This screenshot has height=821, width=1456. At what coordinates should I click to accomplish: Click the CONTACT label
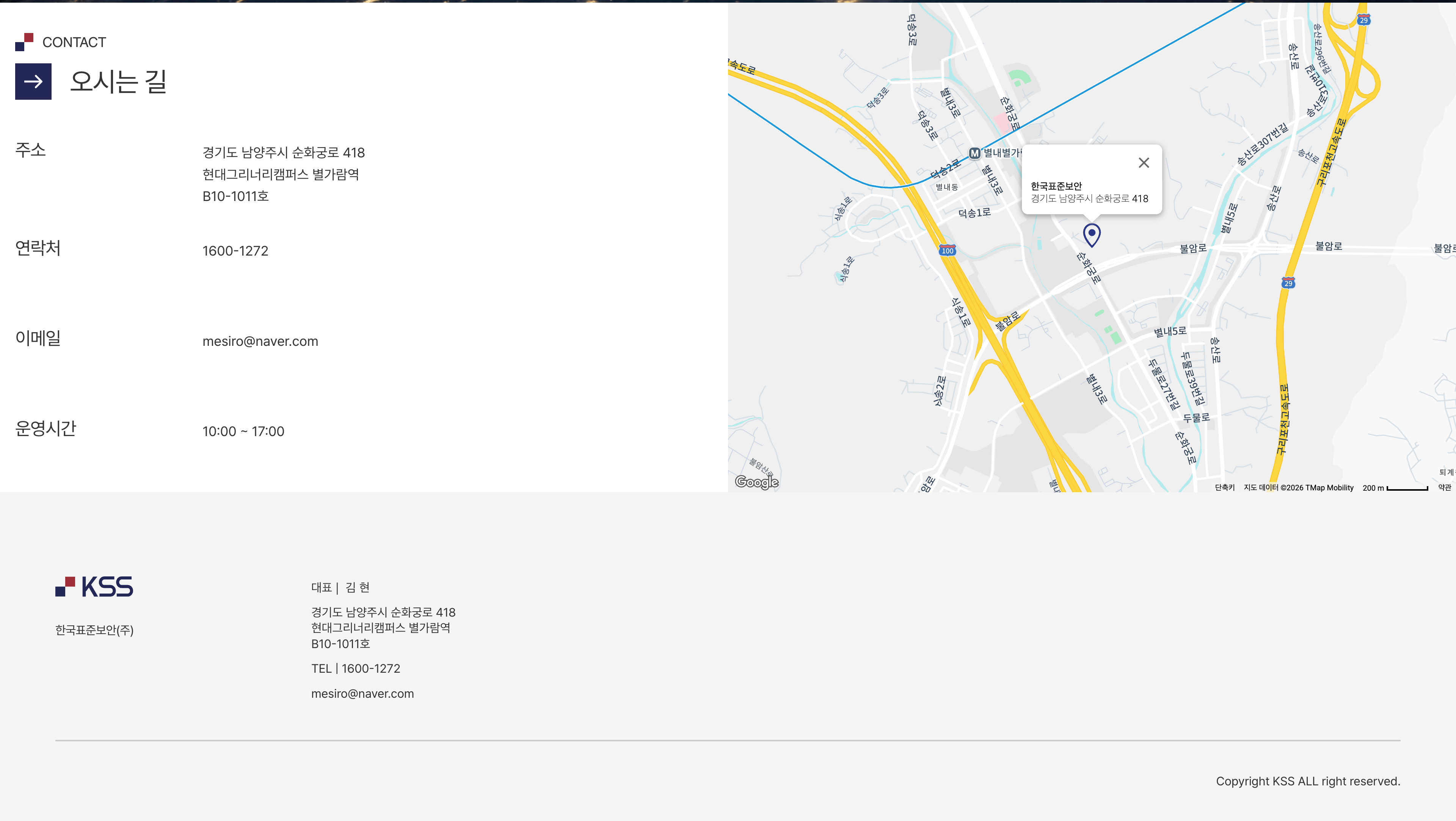pyautogui.click(x=74, y=42)
